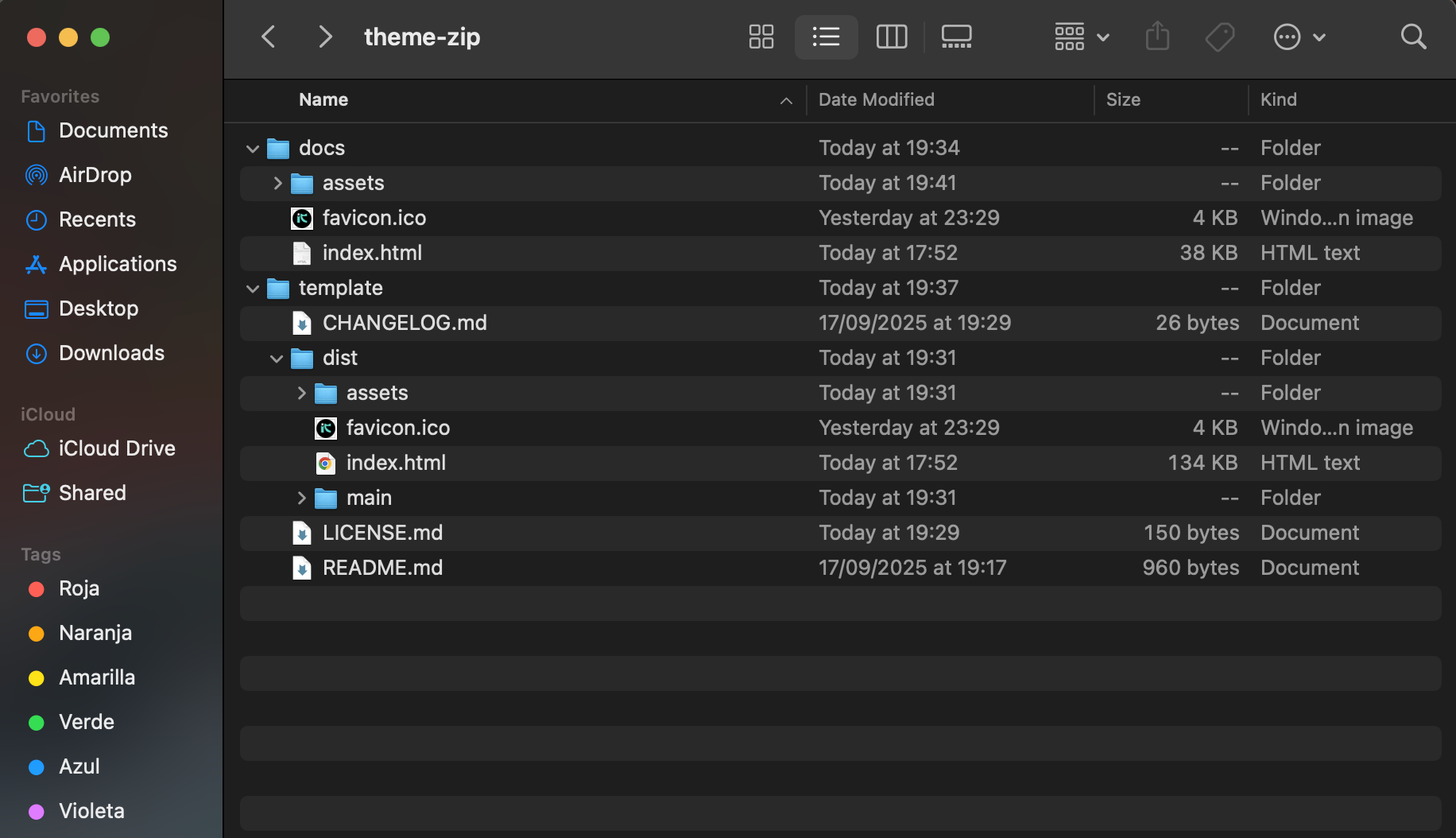The width and height of the screenshot is (1456, 838).
Task: Collapse the template folder
Action: pyautogui.click(x=253, y=289)
